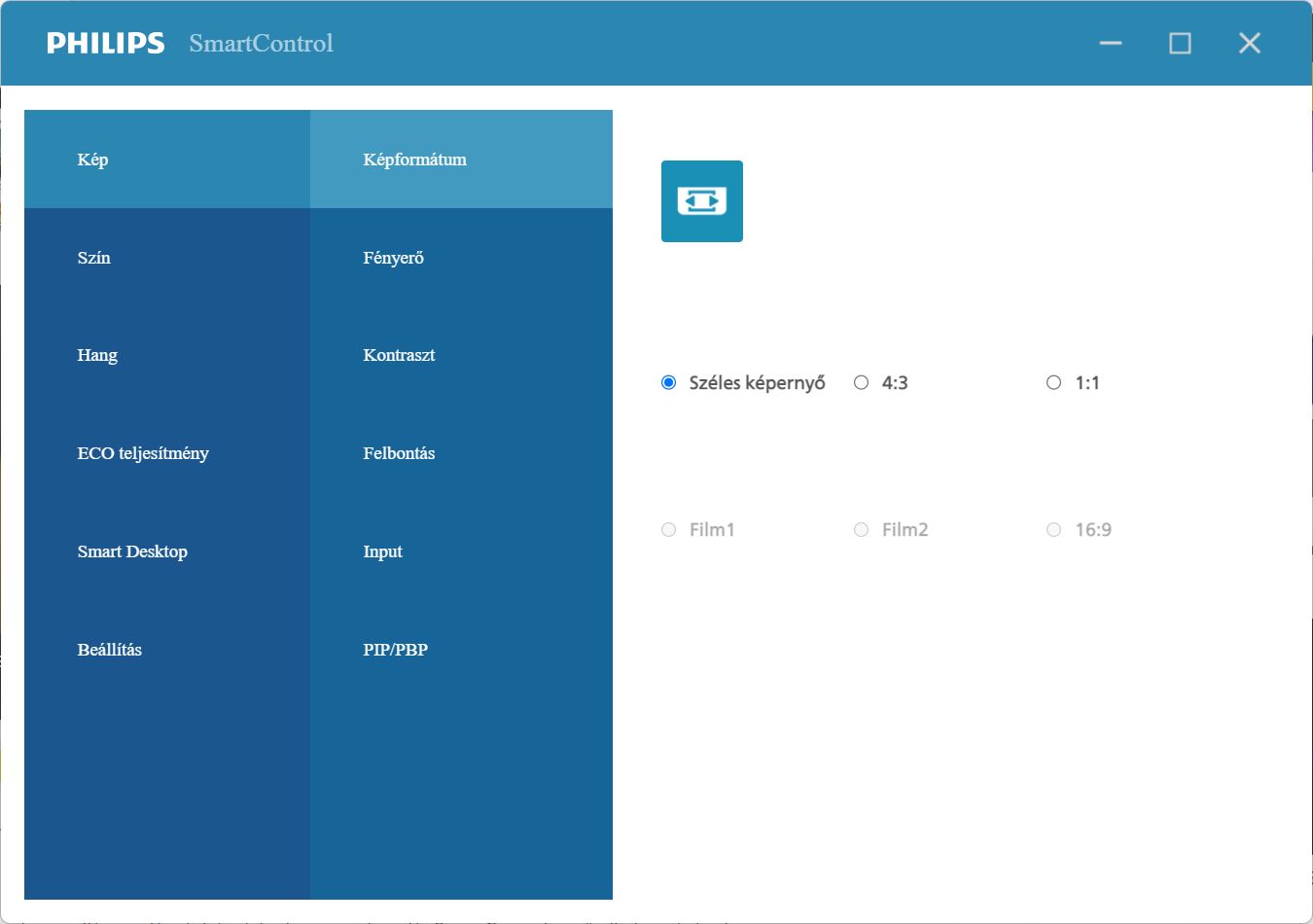Open the PIP/PBP submenu
Image resolution: width=1313 pixels, height=924 pixels.
click(461, 650)
